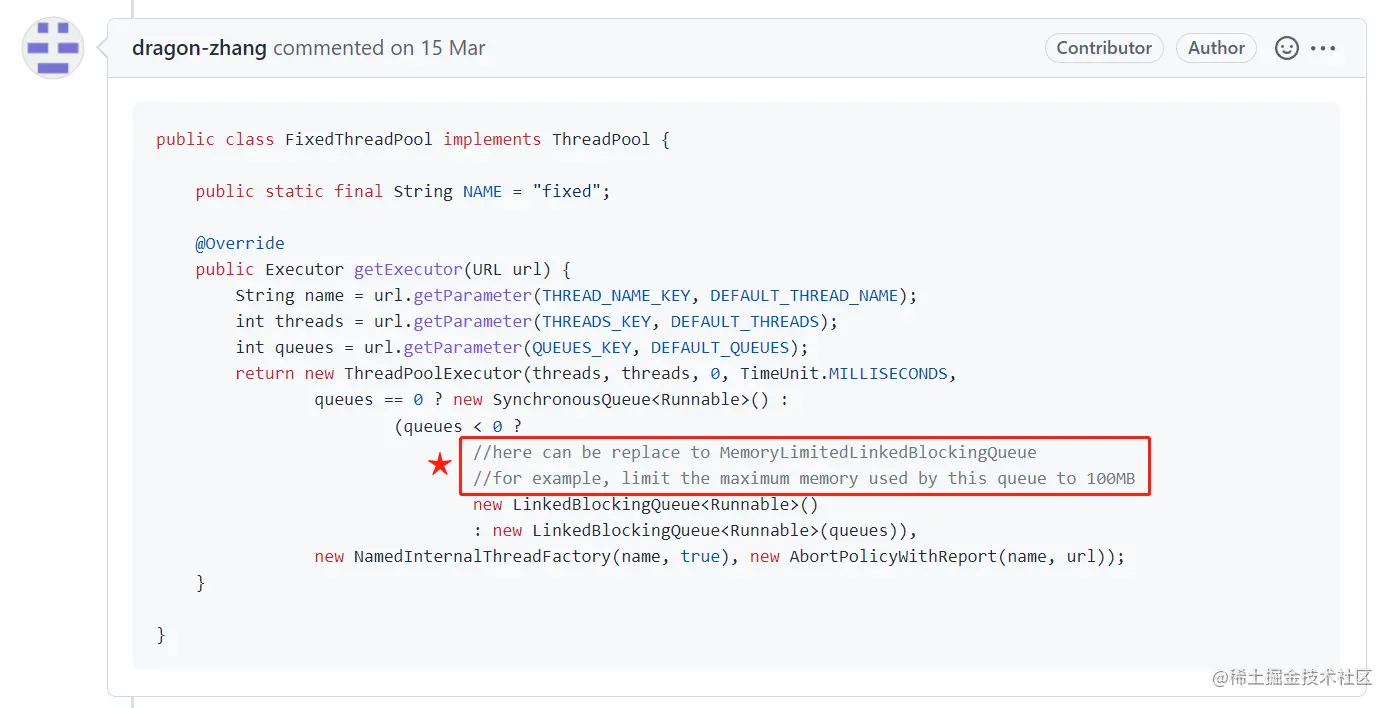This screenshot has height=708, width=1393.
Task: Click the line ': new LinkedBlockingQueue<Runnable>(queues)),'
Action: [695, 530]
